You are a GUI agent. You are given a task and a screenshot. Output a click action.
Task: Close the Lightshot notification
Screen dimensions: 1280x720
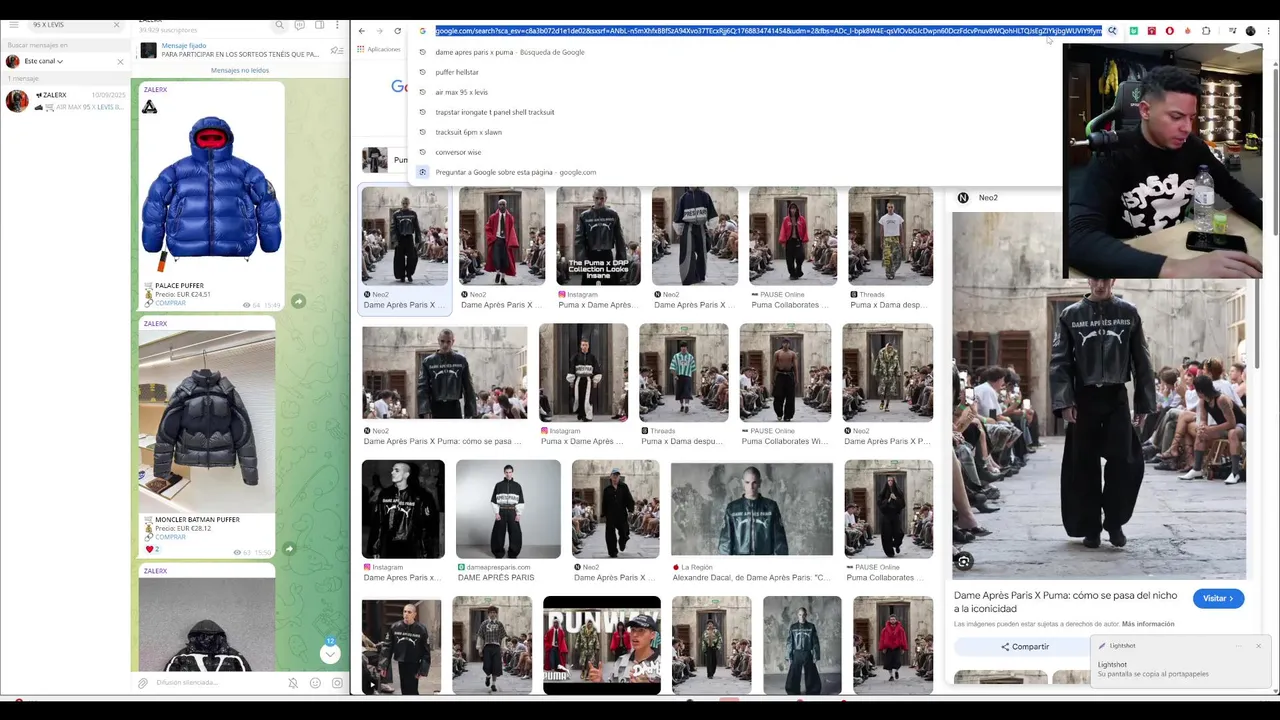coord(1258,646)
